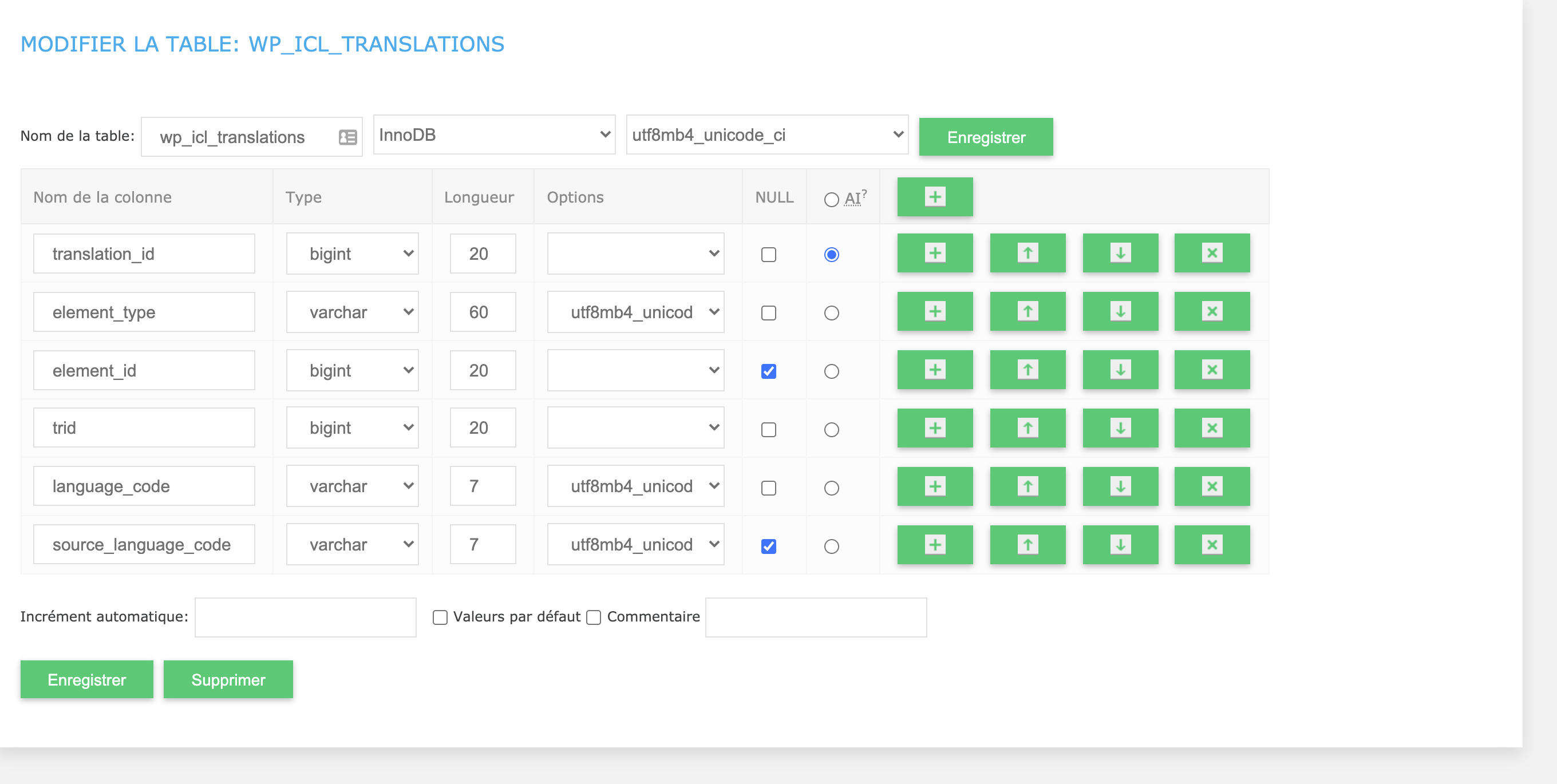Add a column after source_language_code
The image size is (1557, 784).
[934, 545]
